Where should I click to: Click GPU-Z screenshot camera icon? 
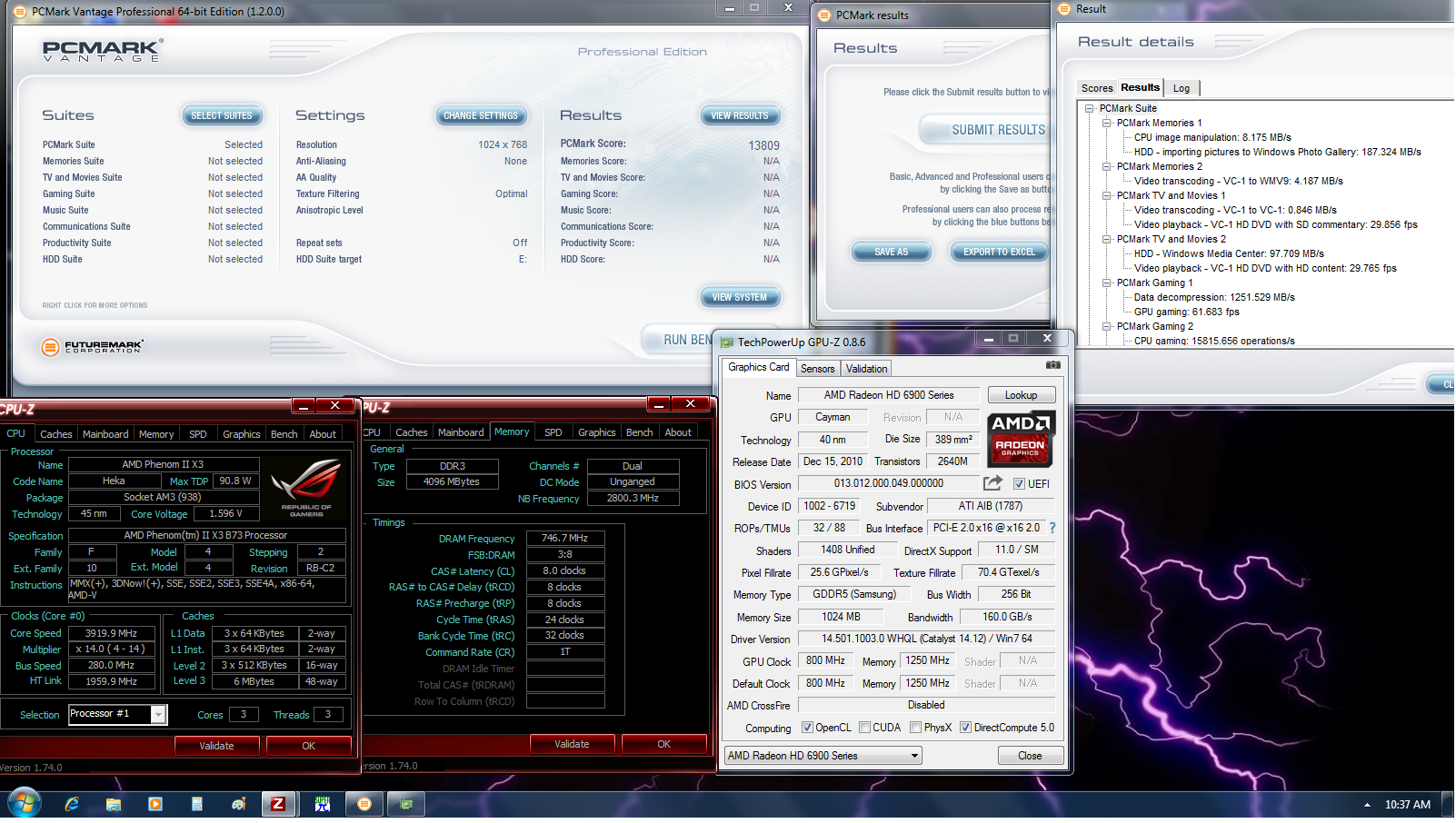click(x=1052, y=364)
